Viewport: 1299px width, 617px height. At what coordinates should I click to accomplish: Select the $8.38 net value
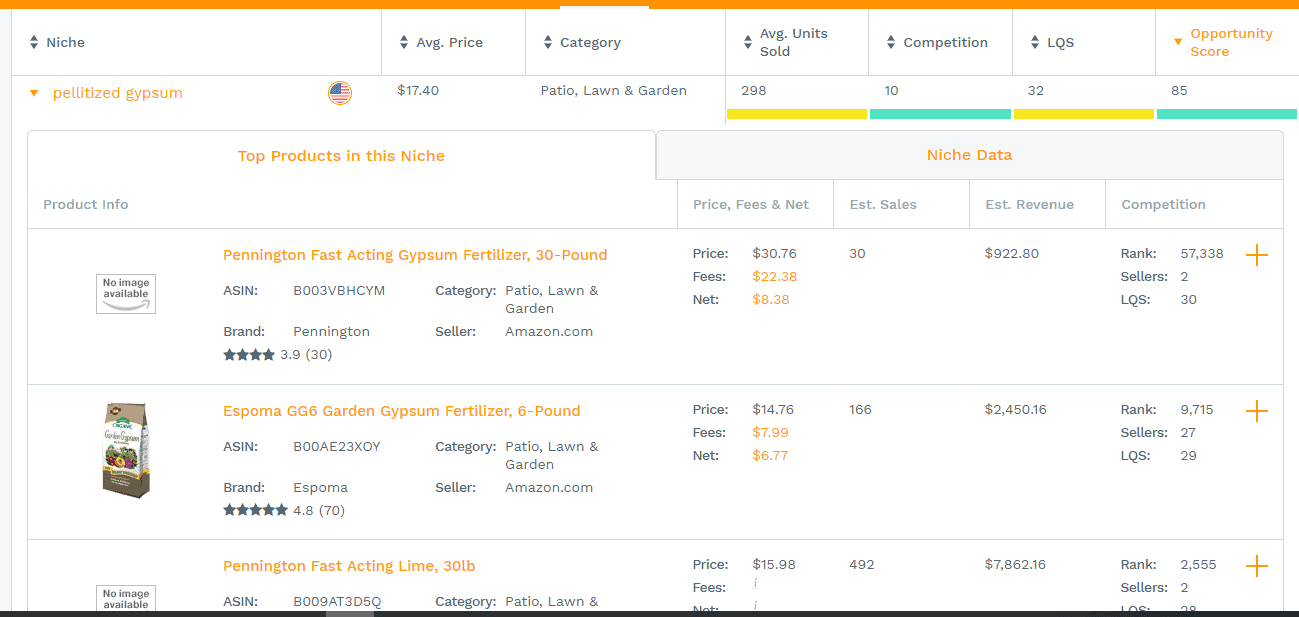[x=771, y=300]
